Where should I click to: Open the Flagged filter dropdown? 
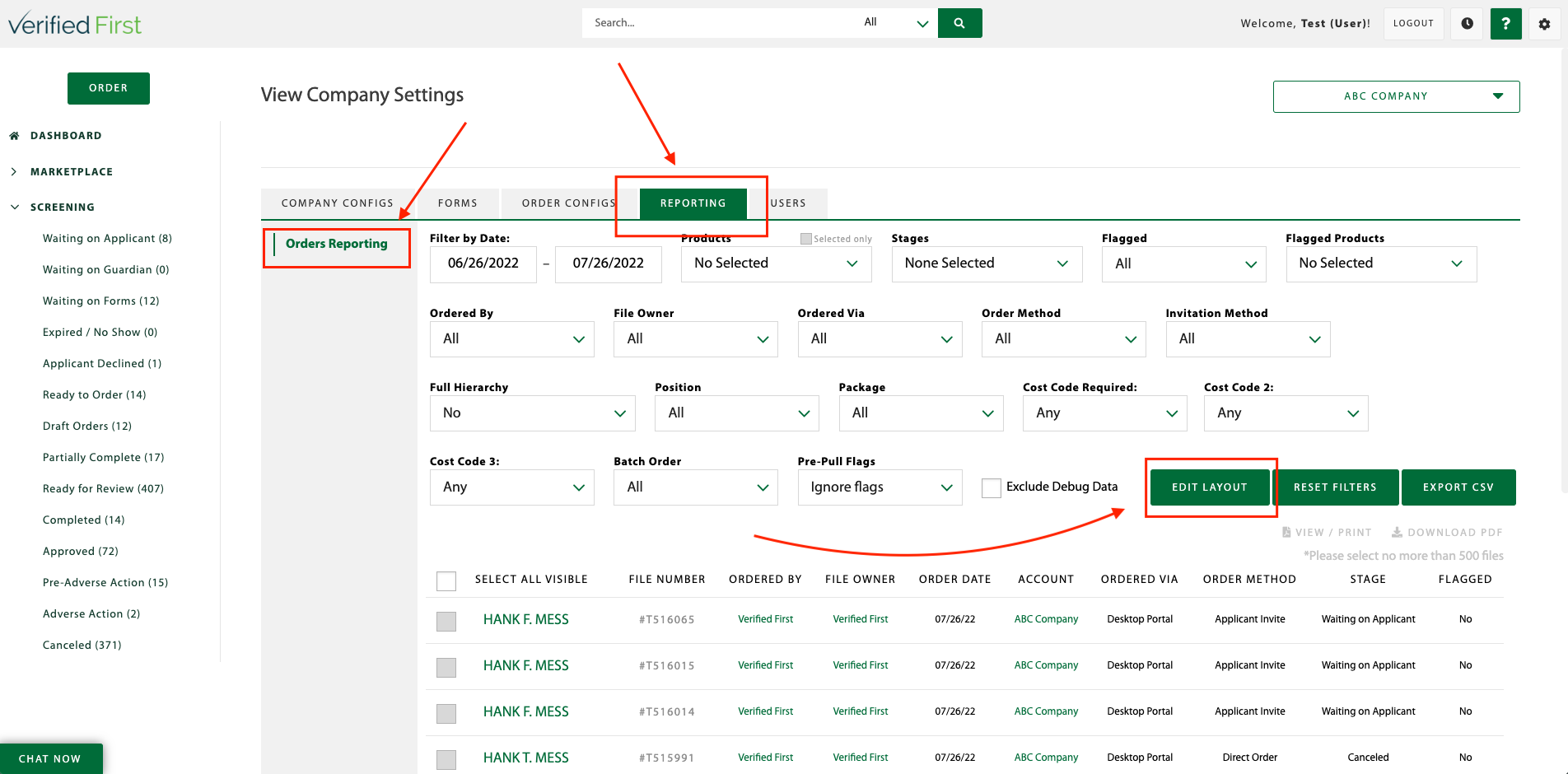coord(1183,263)
